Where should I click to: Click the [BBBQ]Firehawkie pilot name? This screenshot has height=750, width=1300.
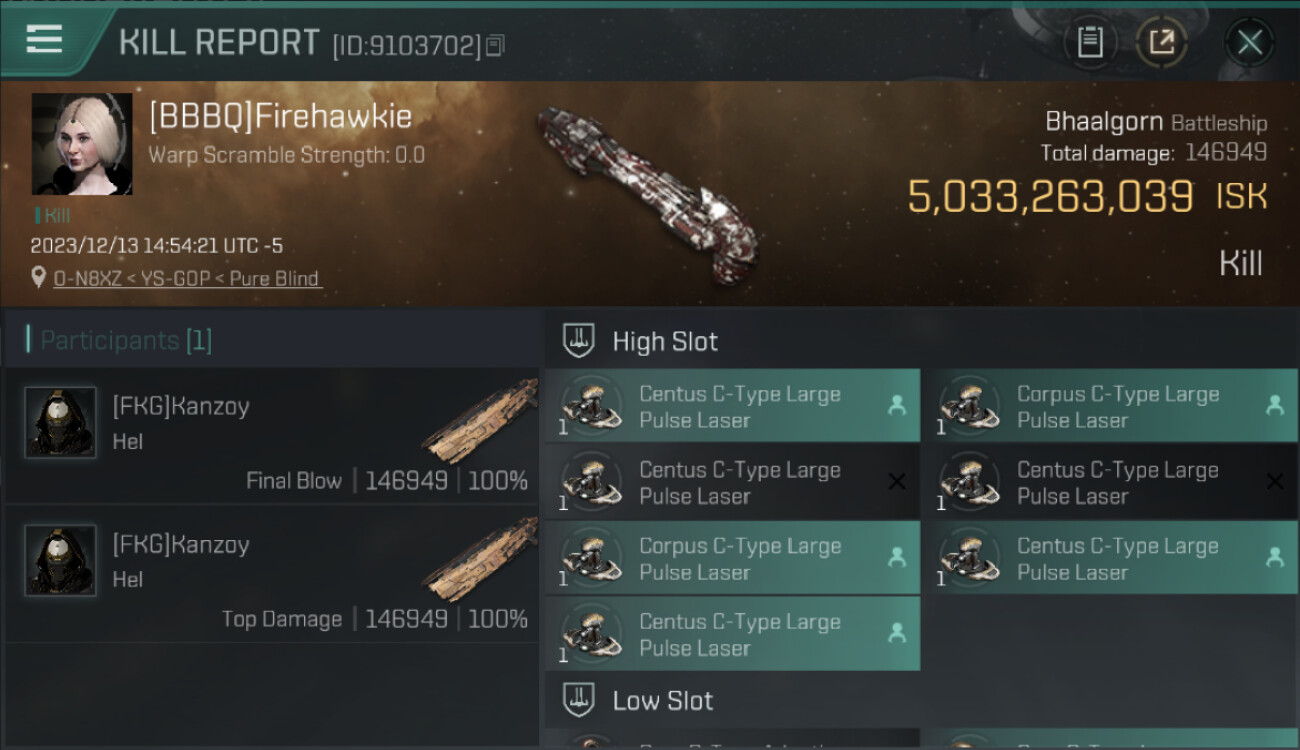point(280,116)
